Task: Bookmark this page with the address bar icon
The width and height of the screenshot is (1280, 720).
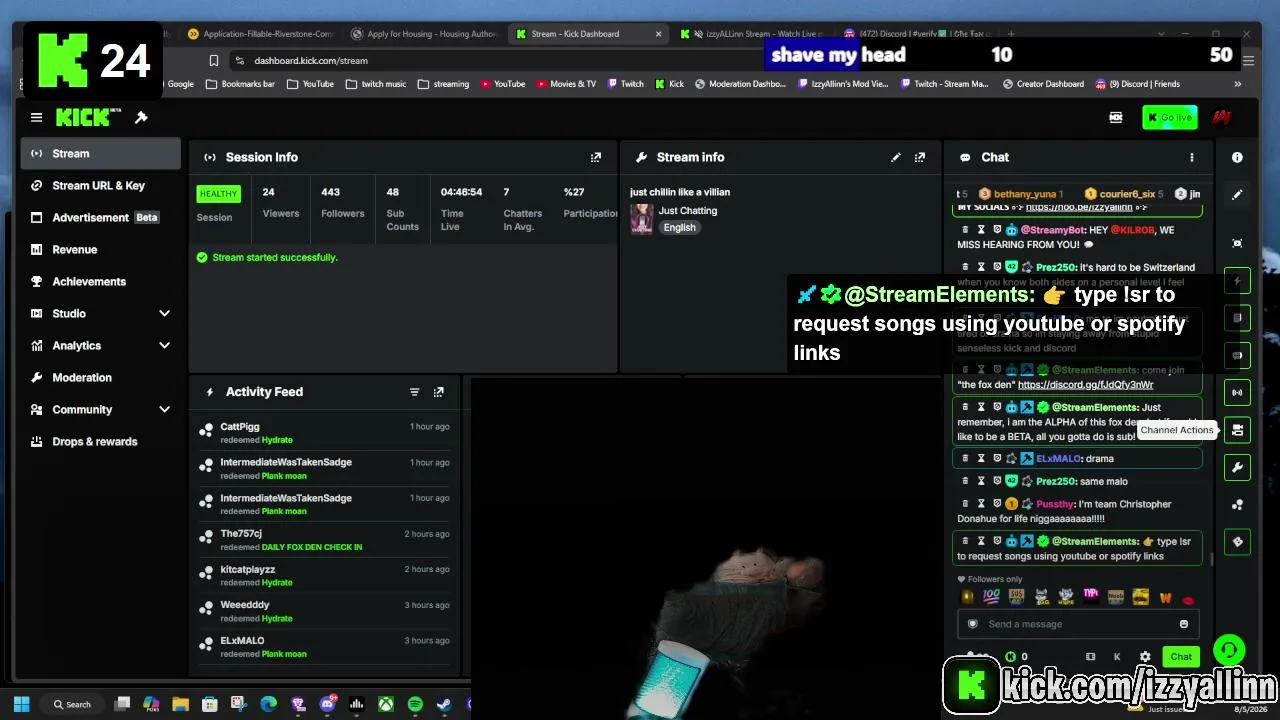Action: point(213,61)
